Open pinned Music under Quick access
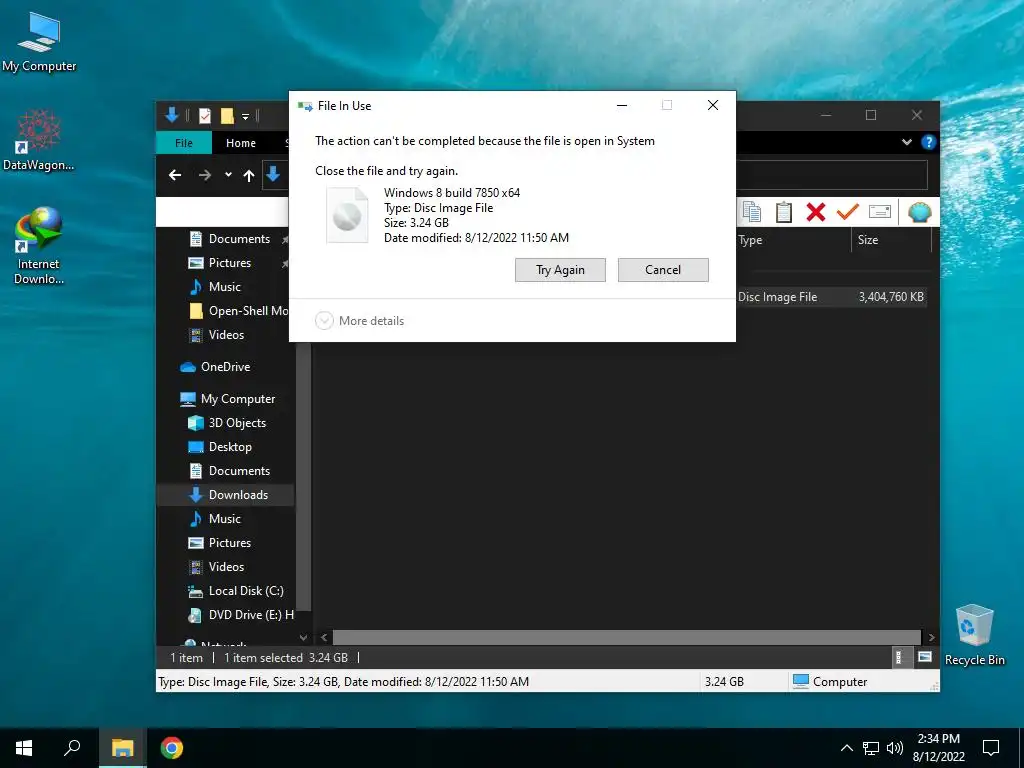Screen dimensions: 1024x768 pyautogui.click(x=225, y=287)
